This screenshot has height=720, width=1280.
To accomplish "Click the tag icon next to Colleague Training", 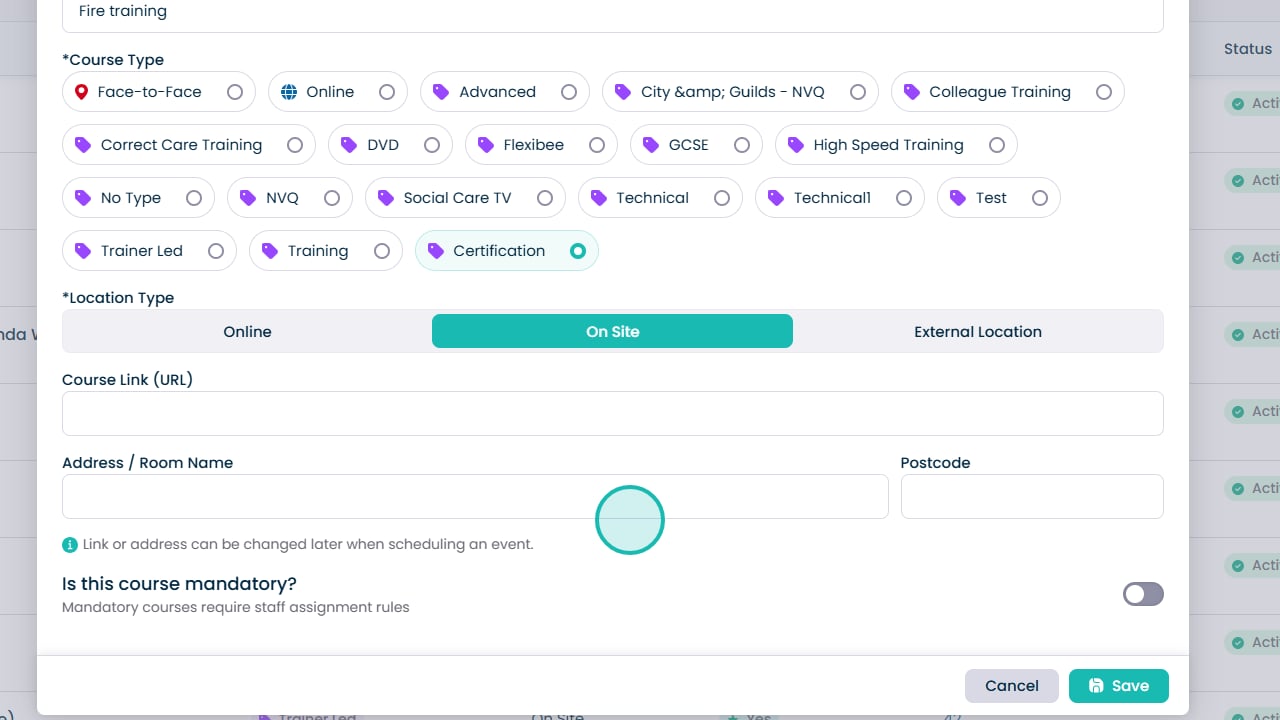I will [911, 92].
